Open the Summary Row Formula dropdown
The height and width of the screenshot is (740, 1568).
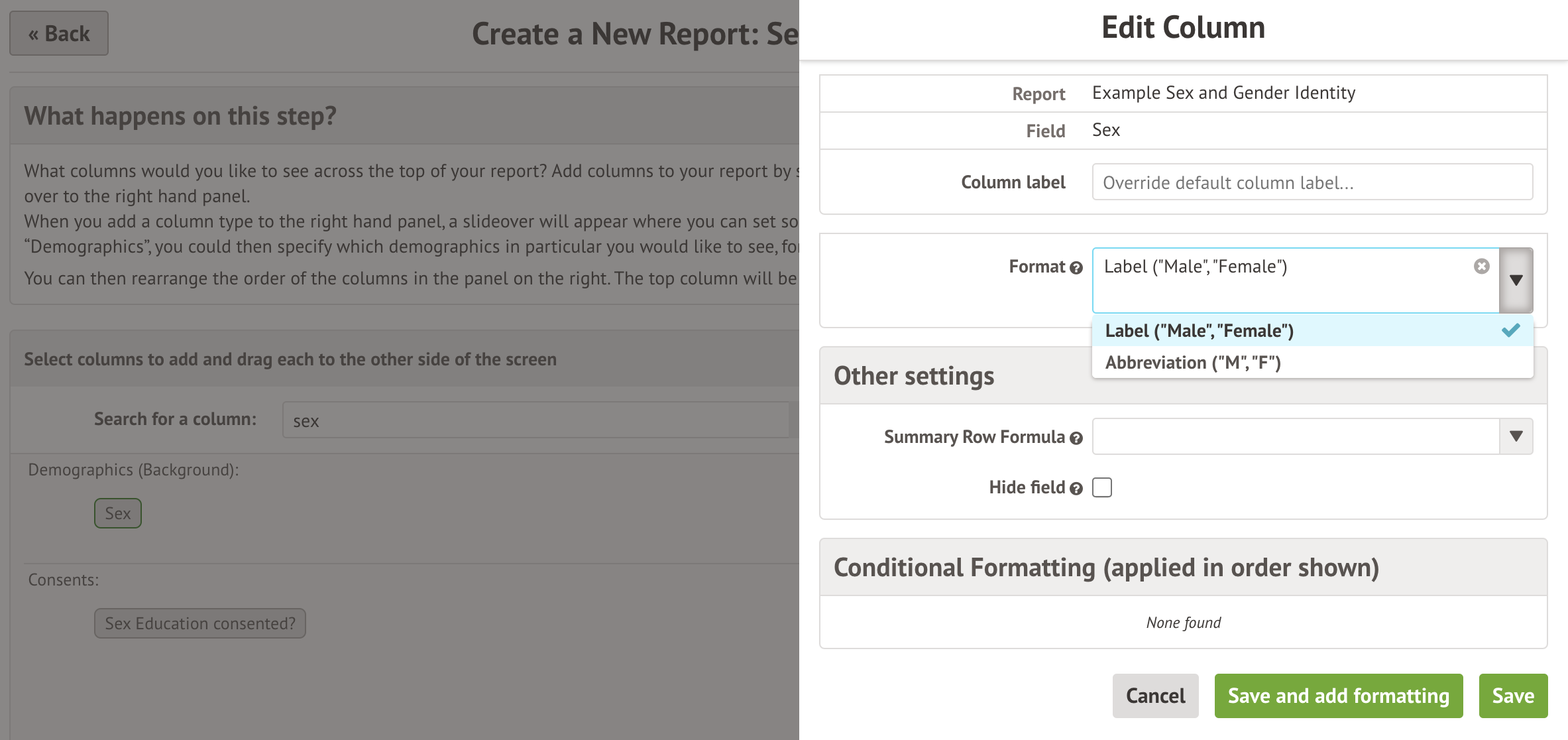pos(1516,436)
